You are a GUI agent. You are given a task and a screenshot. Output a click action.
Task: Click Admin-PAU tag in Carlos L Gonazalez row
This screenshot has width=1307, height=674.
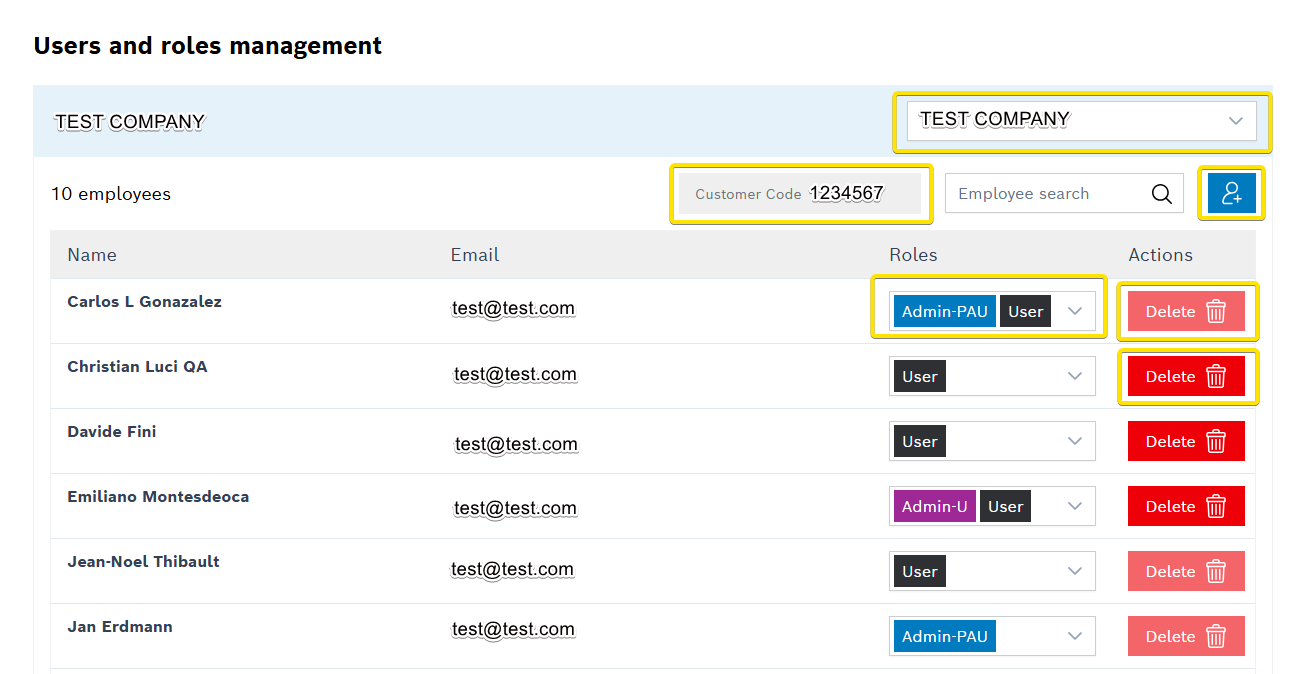click(945, 311)
